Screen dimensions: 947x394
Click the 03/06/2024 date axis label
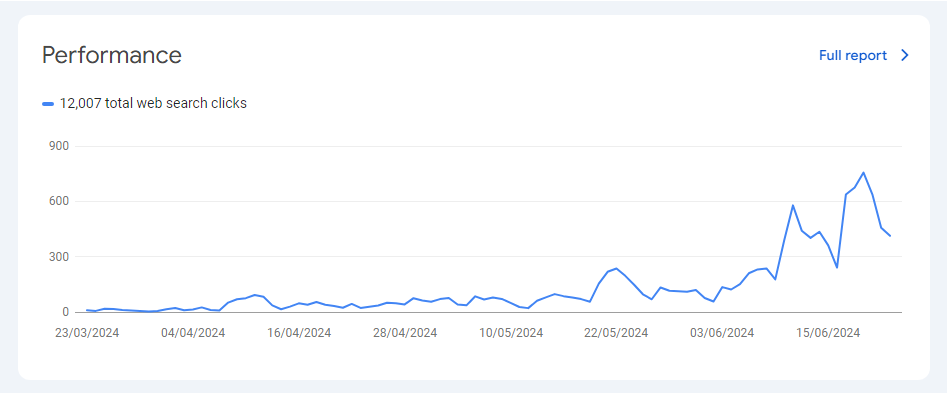click(x=722, y=333)
